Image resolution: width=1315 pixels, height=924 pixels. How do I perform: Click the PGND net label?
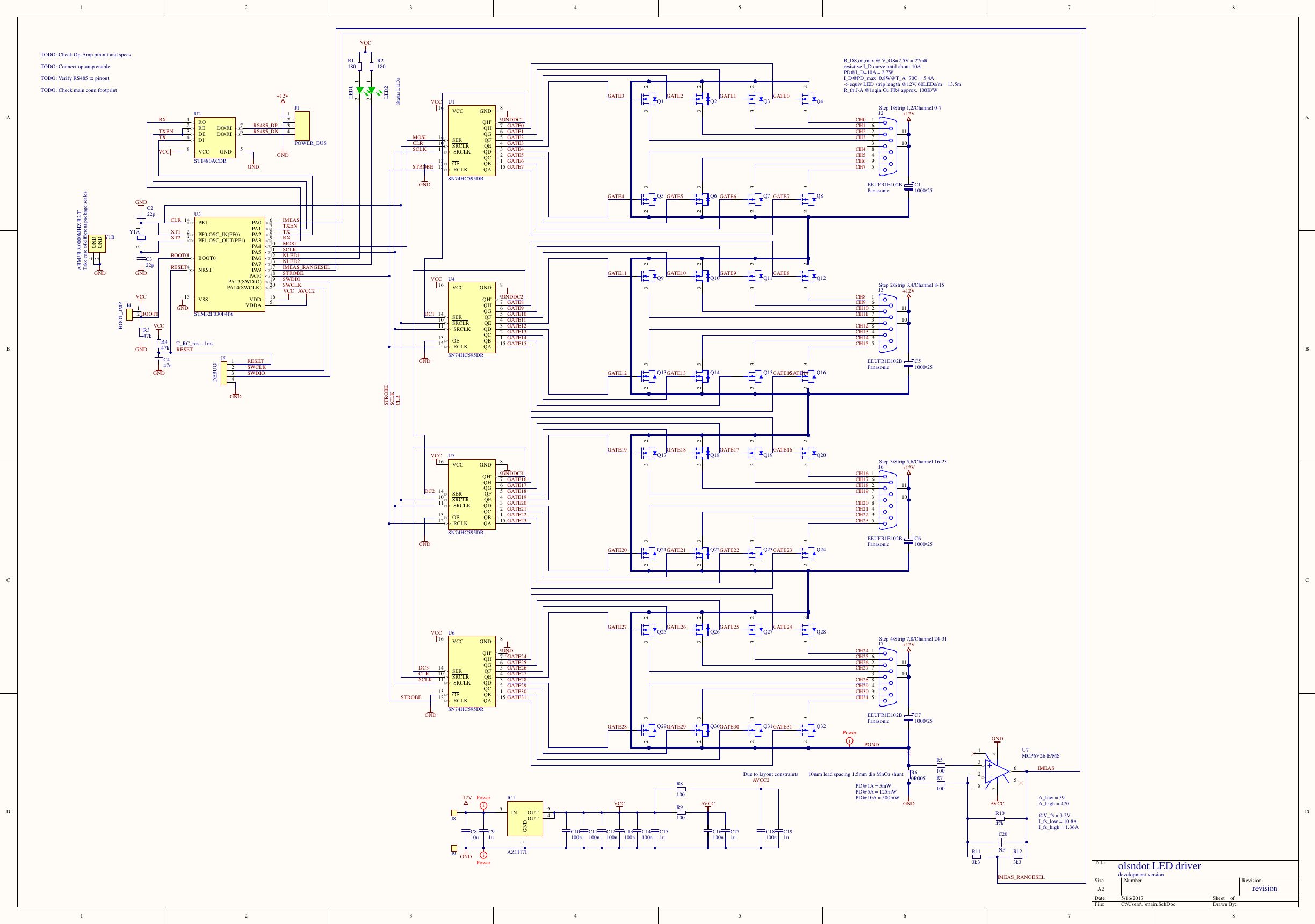[x=871, y=744]
